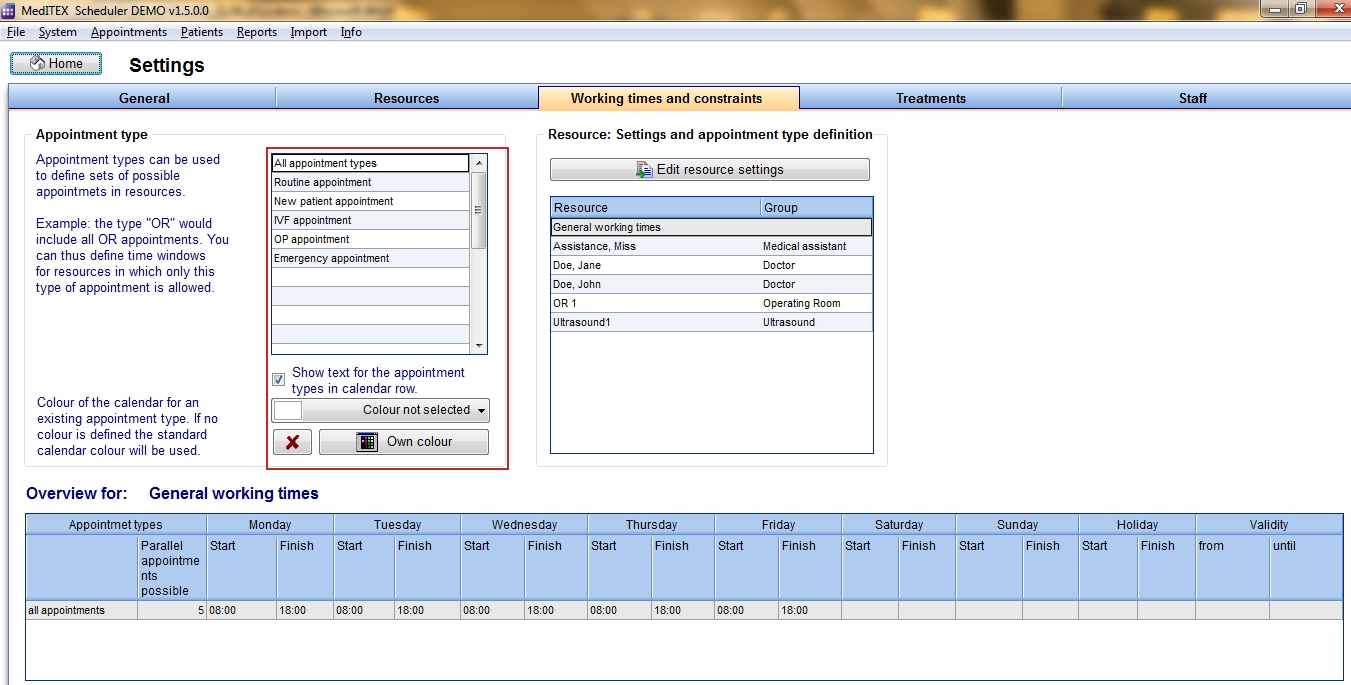Click Friday finish time 18:00 cell
The image size is (1351, 685).
(x=810, y=610)
